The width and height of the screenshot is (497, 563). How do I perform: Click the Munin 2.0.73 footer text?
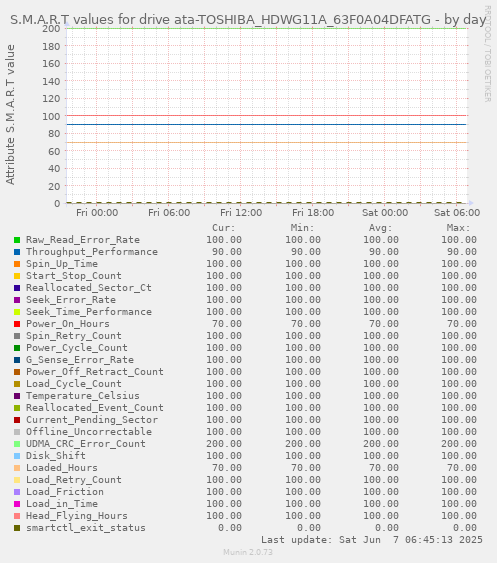coord(248,552)
